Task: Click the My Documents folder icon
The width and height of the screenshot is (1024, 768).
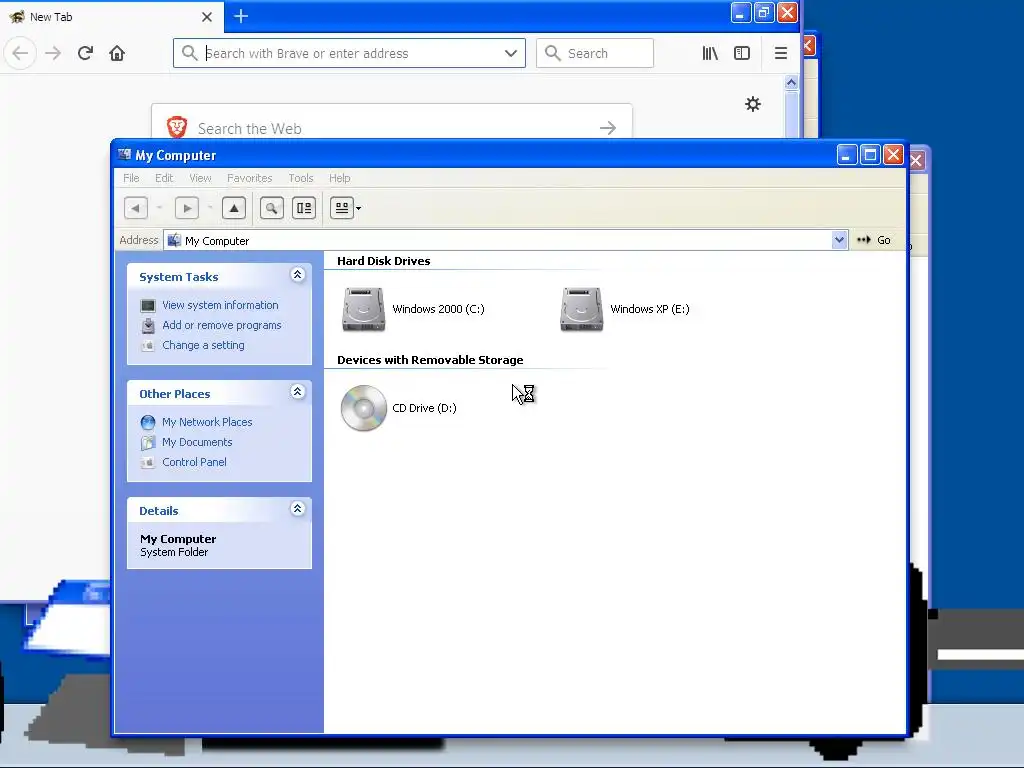Action: [148, 443]
